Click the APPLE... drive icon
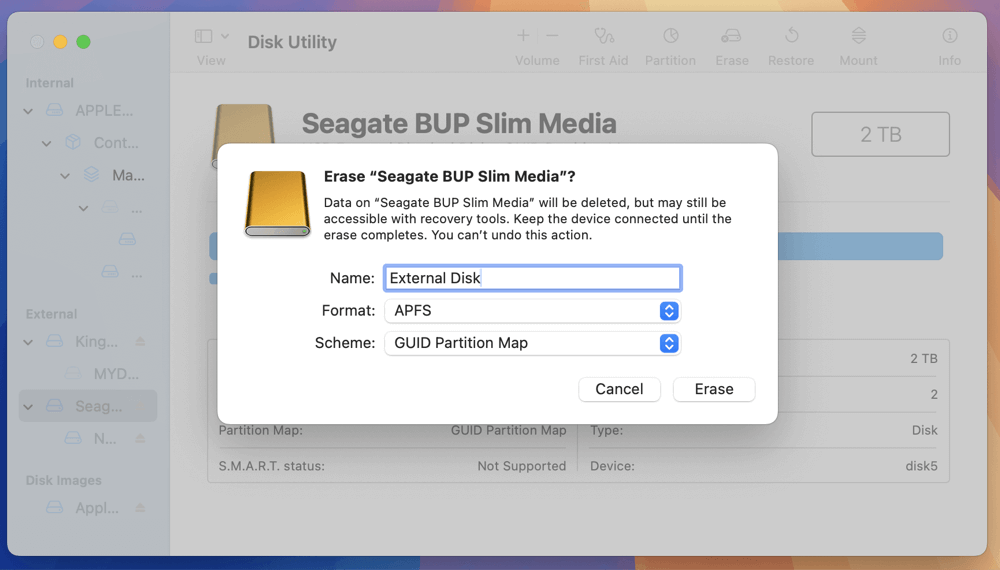Viewport: 1000px width, 570px height. (55, 111)
